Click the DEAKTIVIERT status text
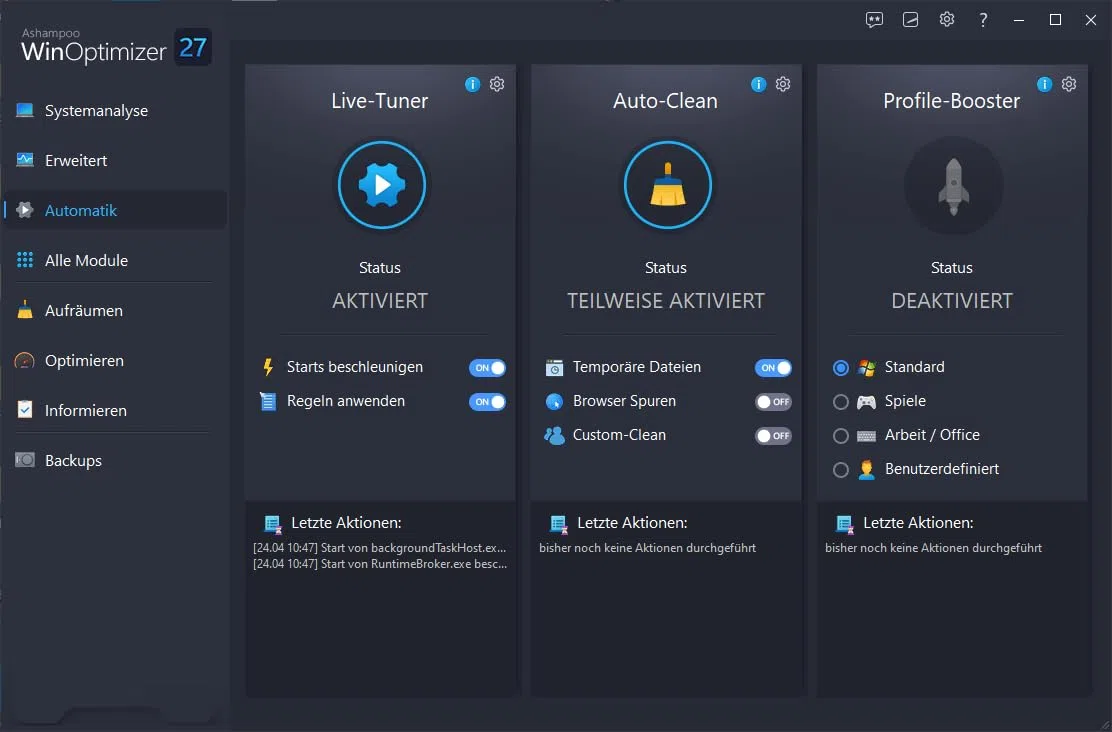This screenshot has height=732, width=1112. point(952,301)
